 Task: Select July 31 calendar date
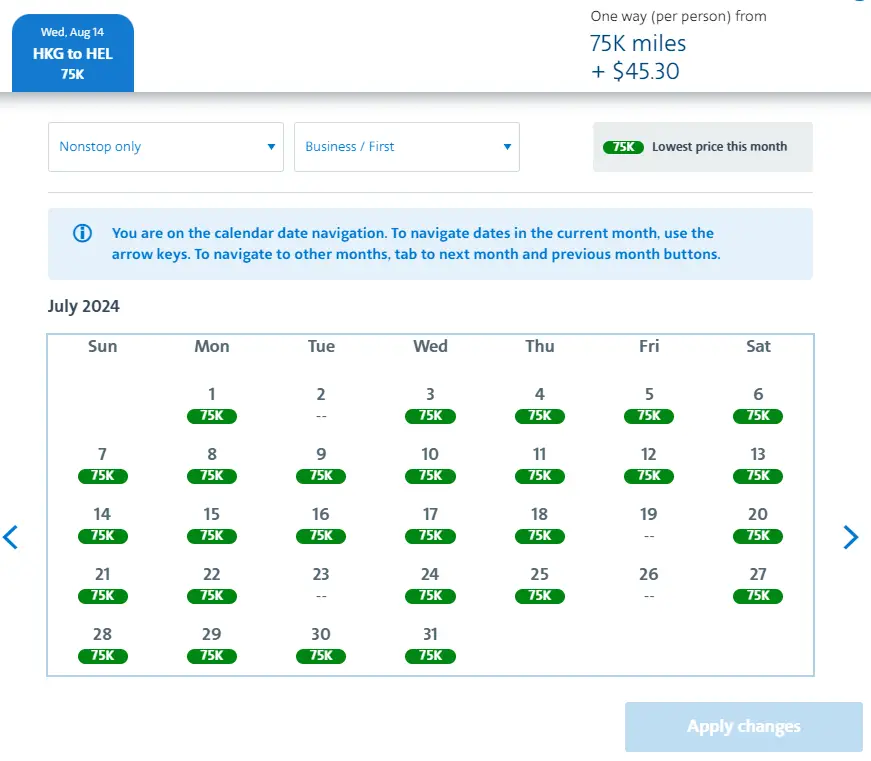coord(430,644)
